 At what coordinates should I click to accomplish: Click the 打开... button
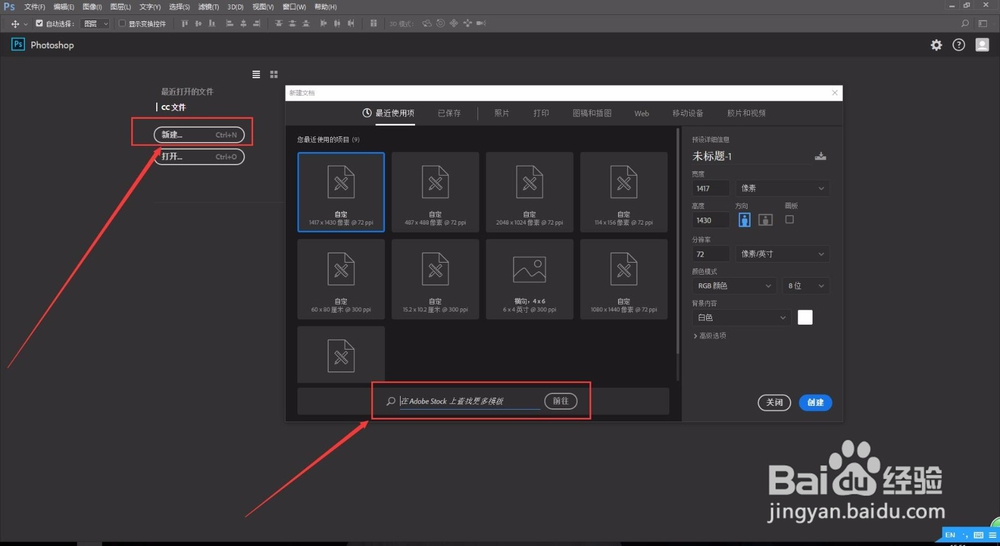pos(199,156)
